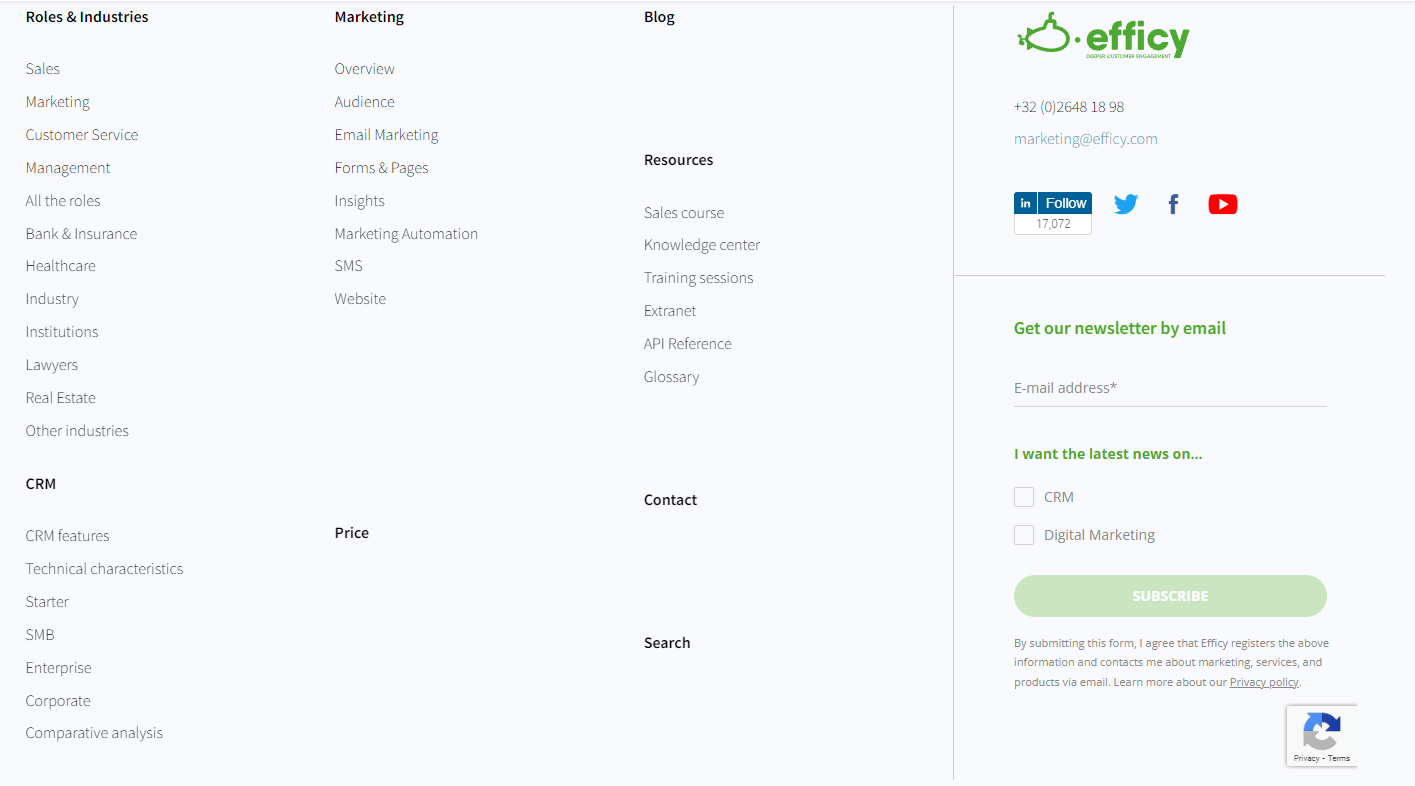1415x786 pixels.
Task: View the Enterprise pricing page
Action: click(x=58, y=667)
